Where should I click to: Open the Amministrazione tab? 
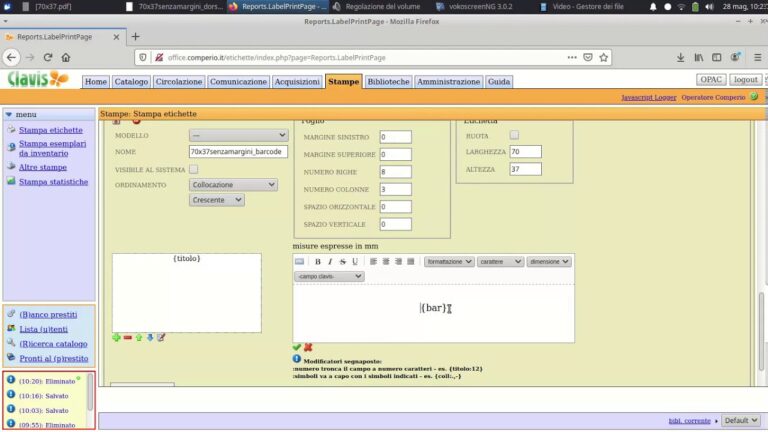point(448,82)
